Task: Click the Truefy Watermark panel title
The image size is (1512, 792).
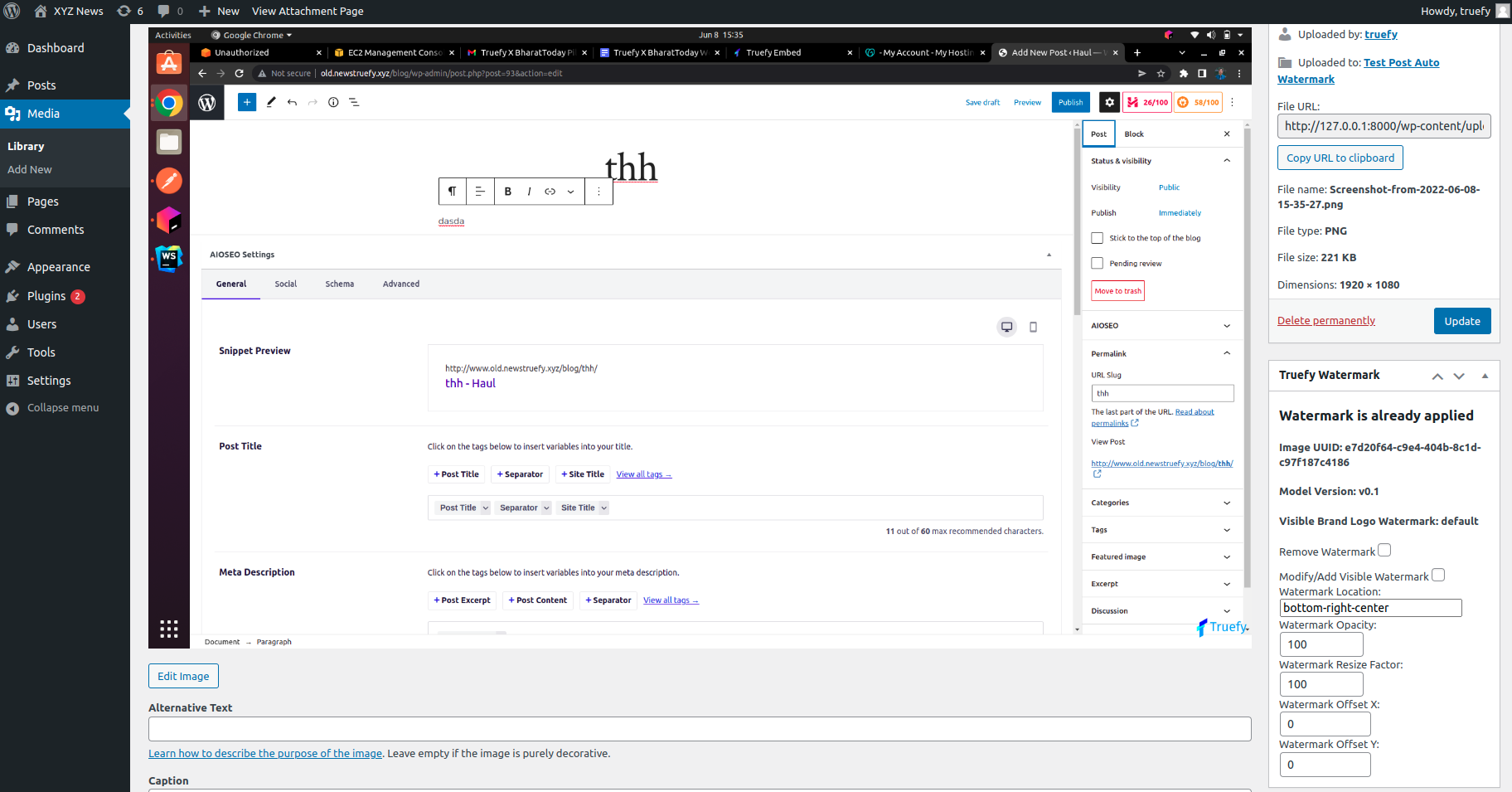Action: click(x=1330, y=375)
